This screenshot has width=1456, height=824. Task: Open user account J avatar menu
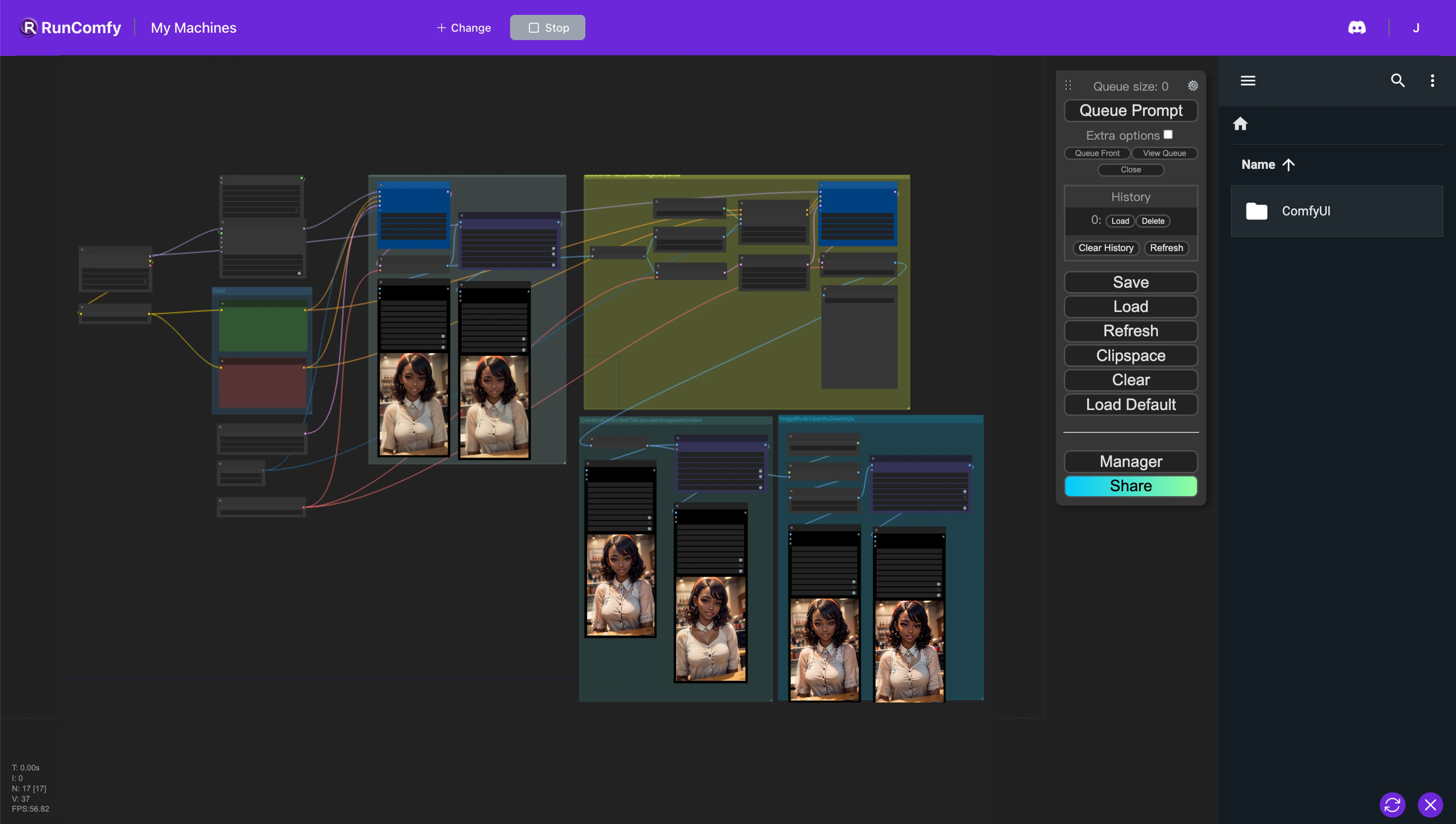[1416, 28]
